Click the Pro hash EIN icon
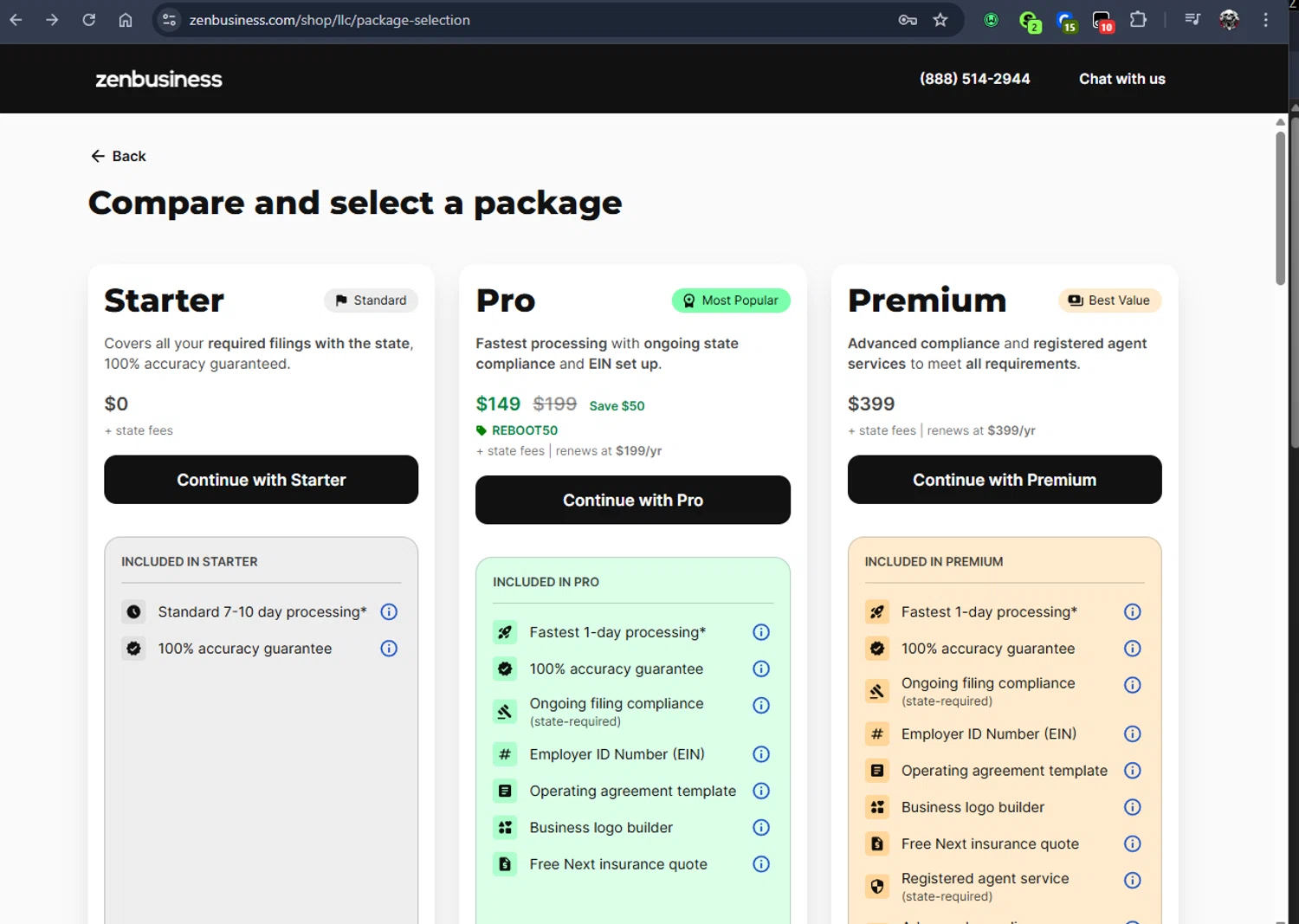The width and height of the screenshot is (1299, 924). point(505,754)
